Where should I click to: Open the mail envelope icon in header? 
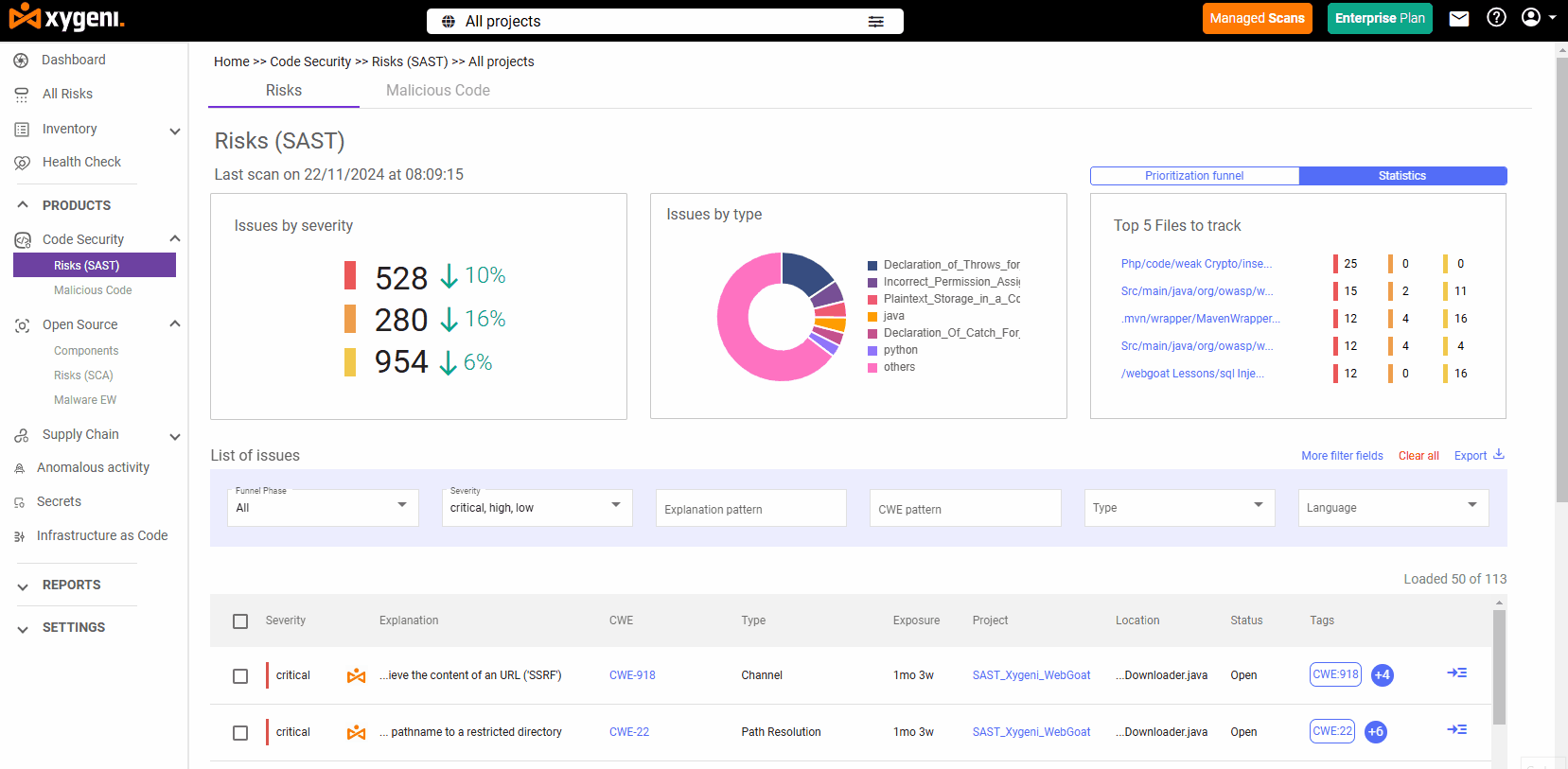[x=1459, y=18]
